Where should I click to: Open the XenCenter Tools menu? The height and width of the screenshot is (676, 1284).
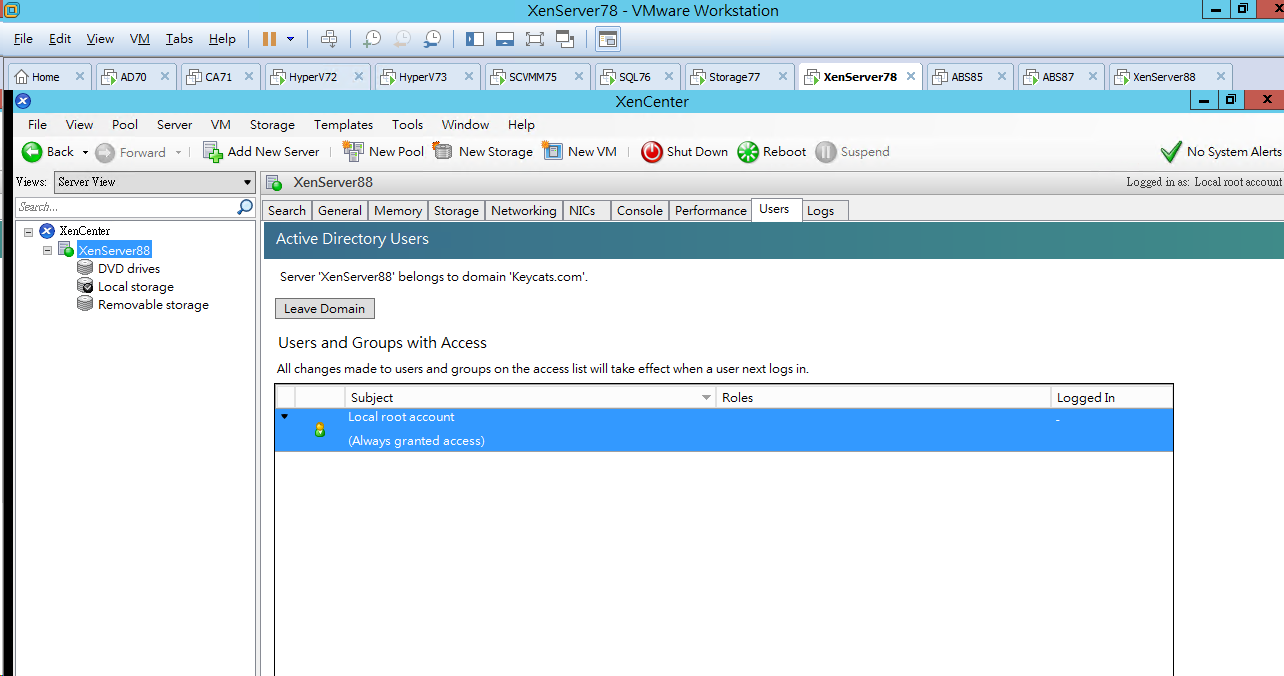[407, 125]
